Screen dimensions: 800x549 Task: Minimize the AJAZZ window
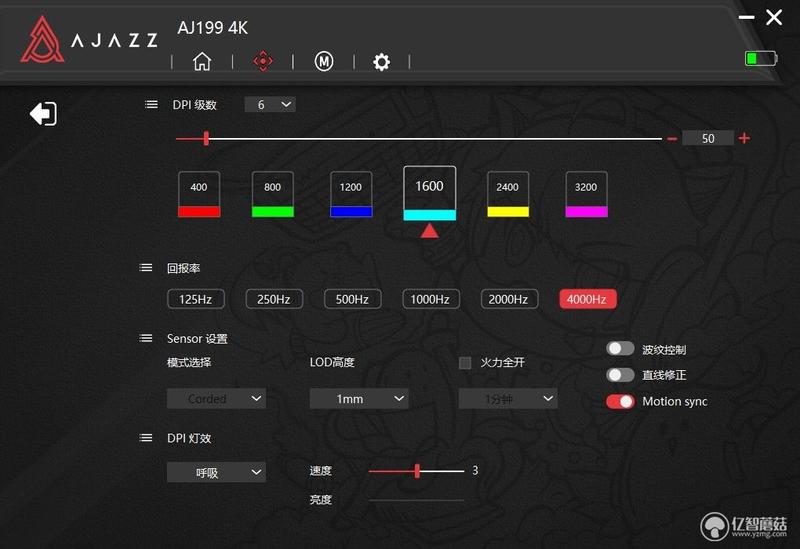[746, 17]
